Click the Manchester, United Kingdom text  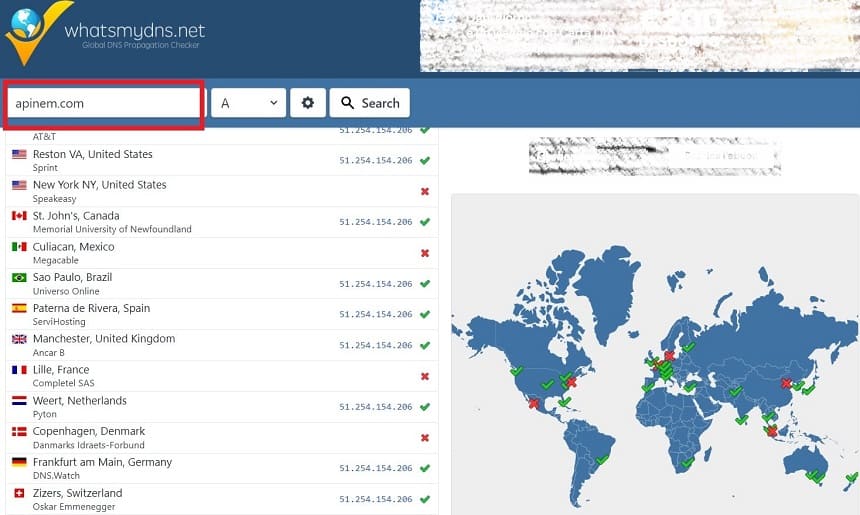coord(104,339)
